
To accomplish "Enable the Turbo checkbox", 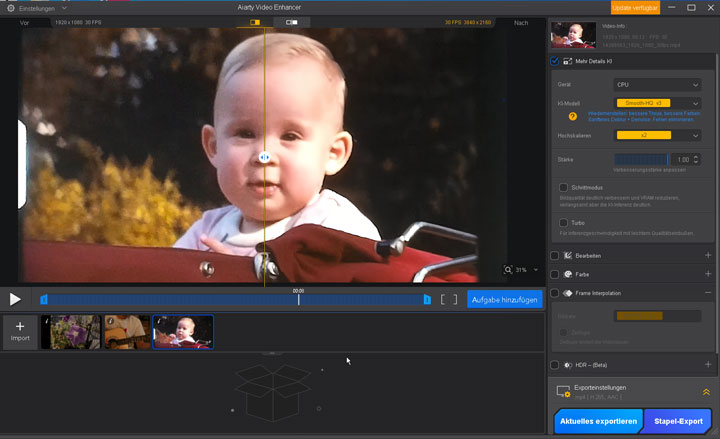I will [563, 223].
